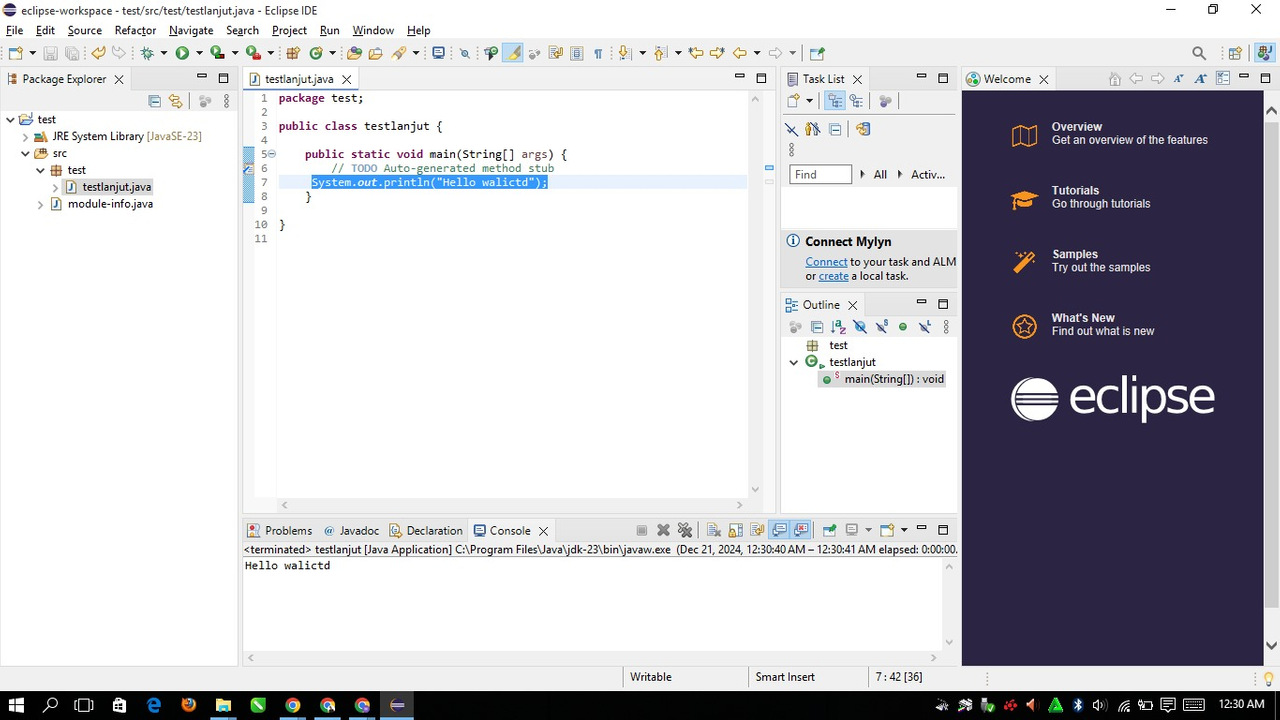The width and height of the screenshot is (1280, 720).
Task: Switch to the Problems tab
Action: tap(279, 531)
